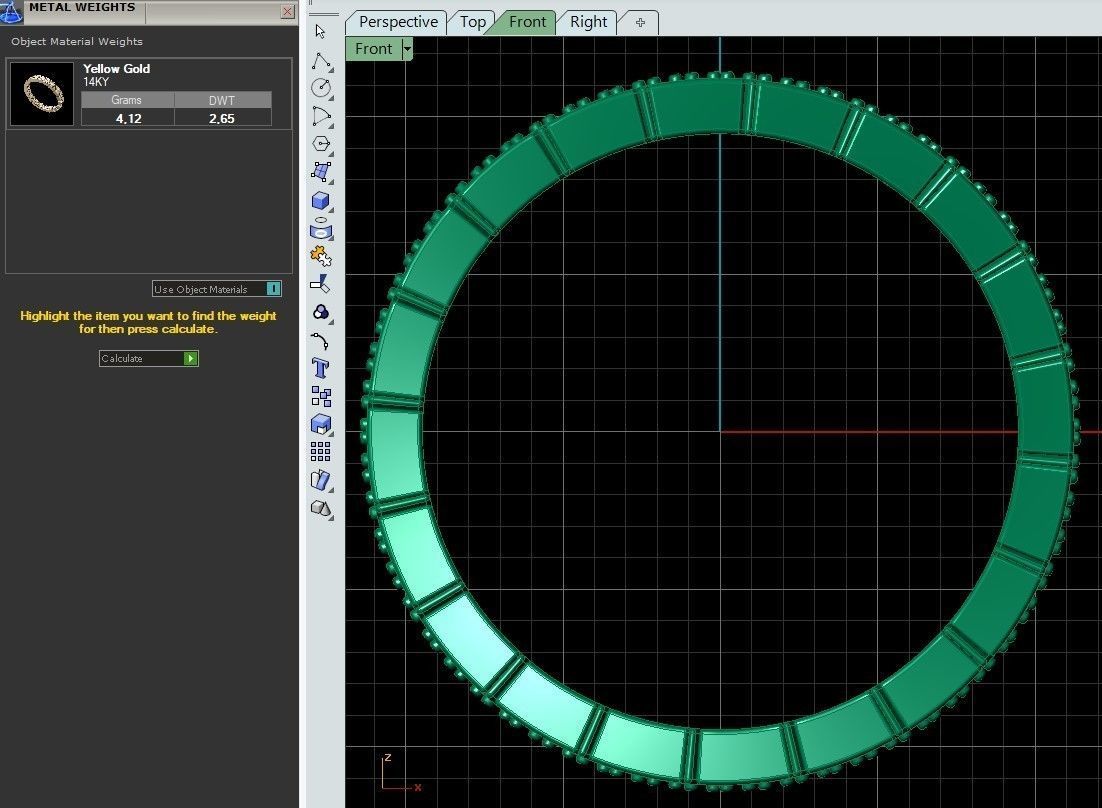This screenshot has width=1102, height=808.
Task: Select the Text object tool
Action: pyautogui.click(x=321, y=368)
